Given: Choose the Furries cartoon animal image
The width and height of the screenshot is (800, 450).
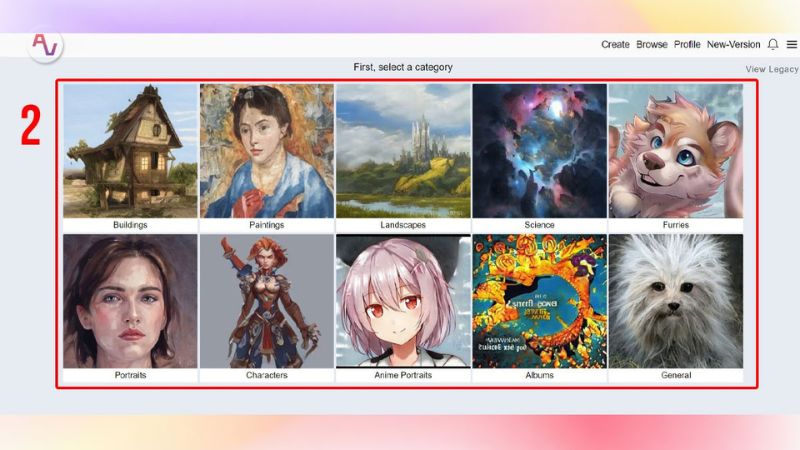Looking at the screenshot, I should click(675, 150).
